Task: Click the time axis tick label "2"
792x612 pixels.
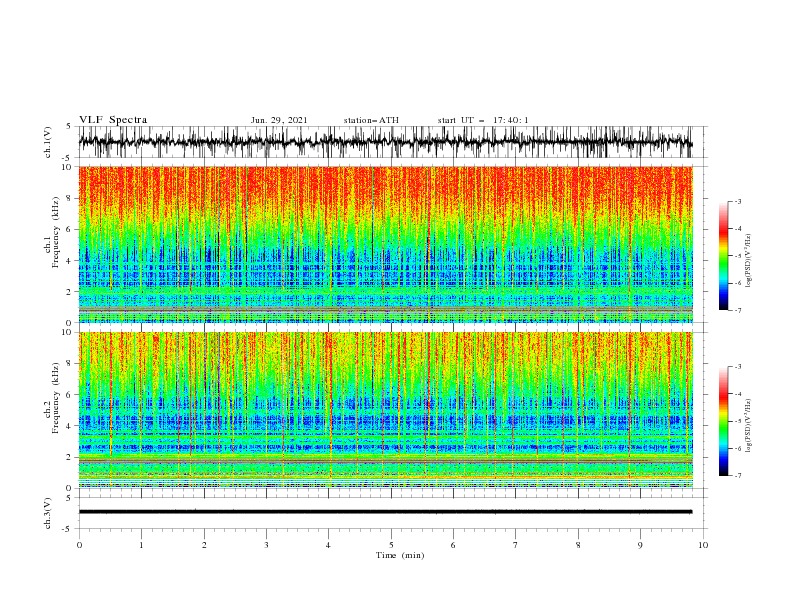Action: [204, 545]
